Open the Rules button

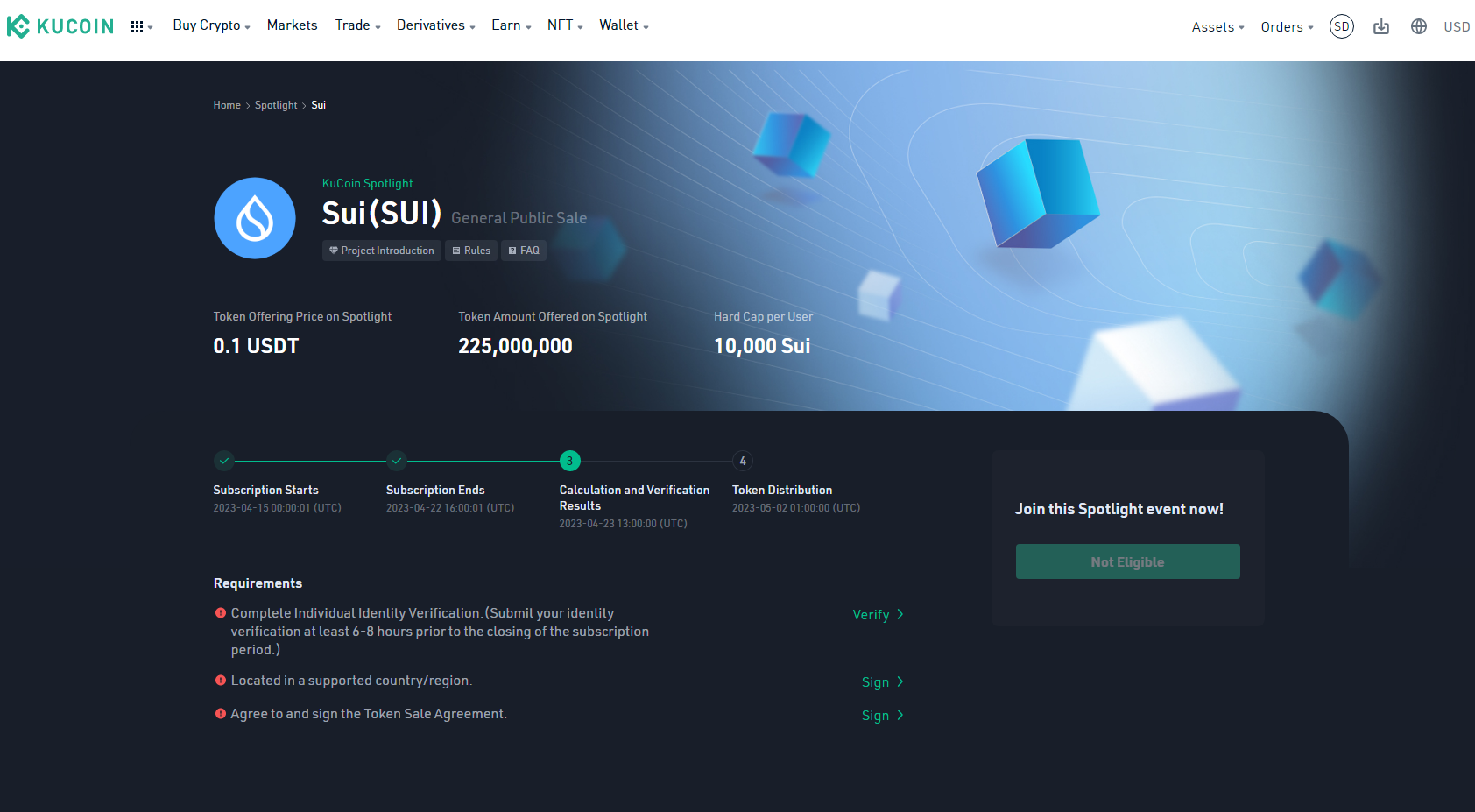(471, 251)
